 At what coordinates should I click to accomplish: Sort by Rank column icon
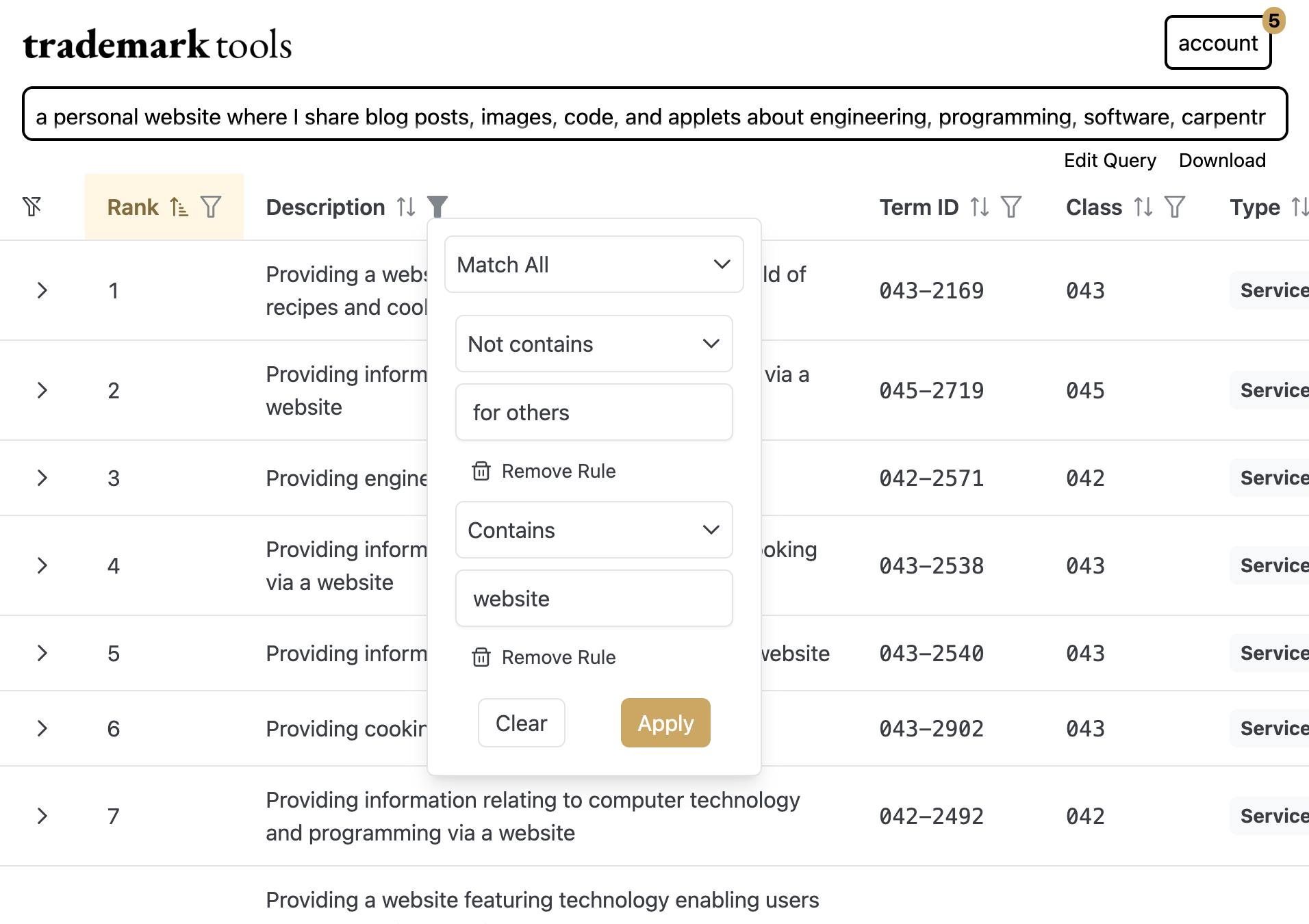179,207
